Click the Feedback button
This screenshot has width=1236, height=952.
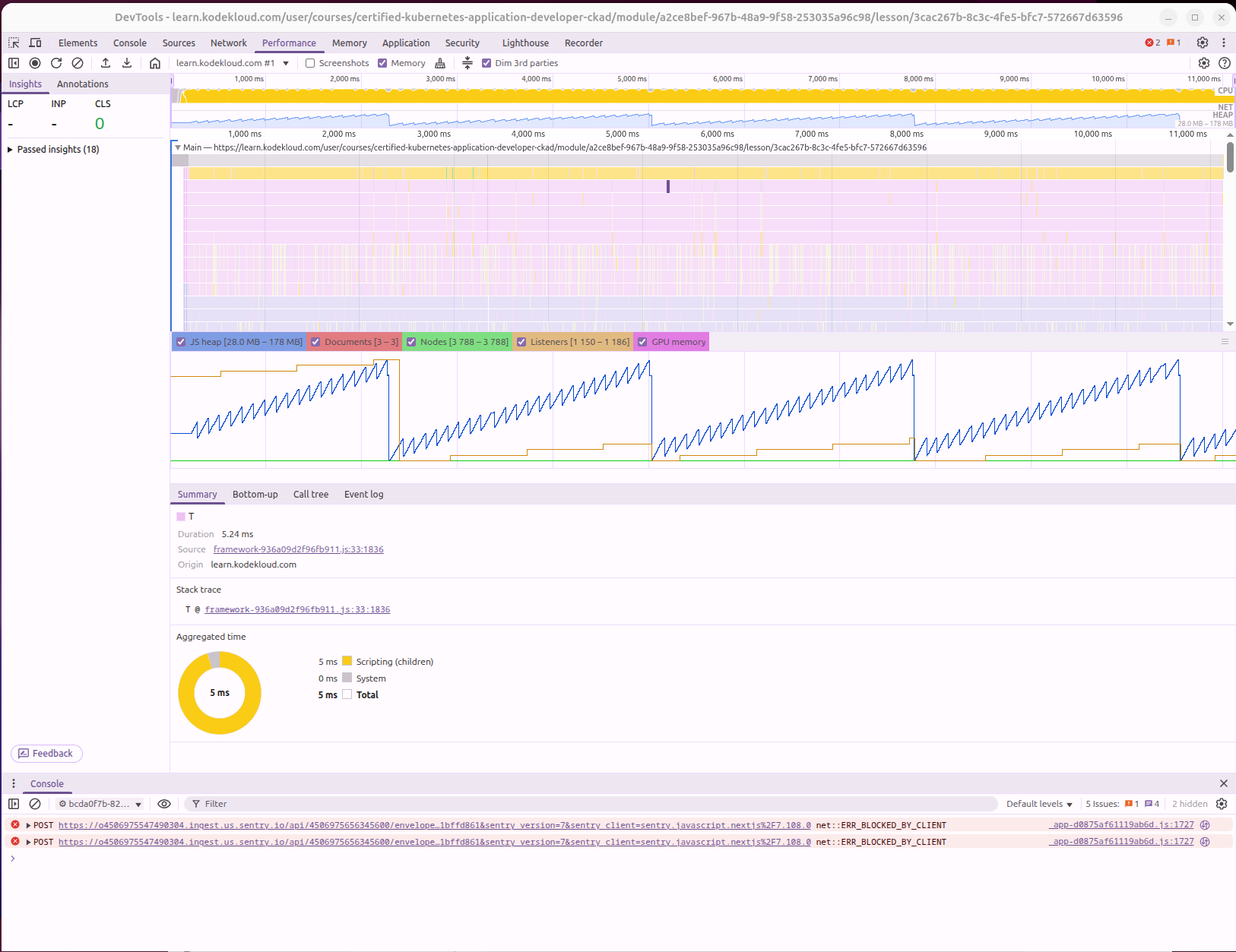pos(46,754)
